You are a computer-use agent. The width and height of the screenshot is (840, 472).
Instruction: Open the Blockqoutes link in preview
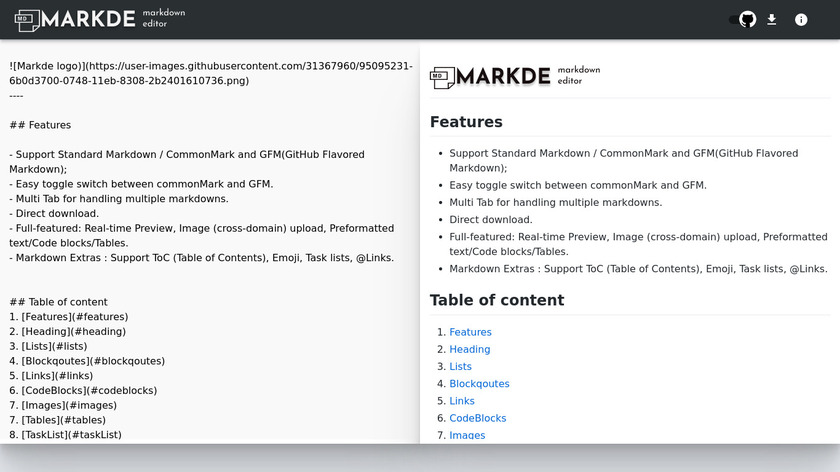tap(479, 383)
